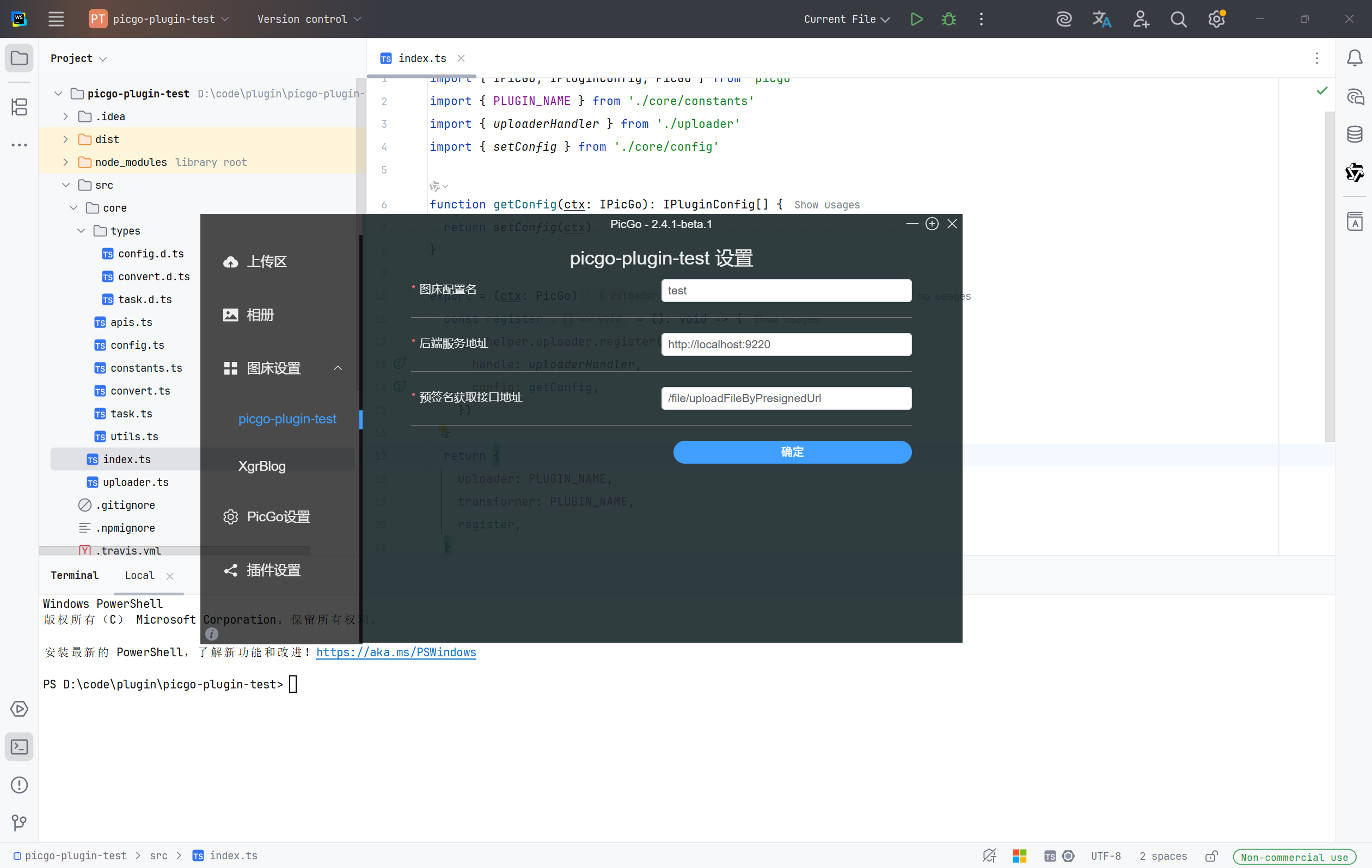The width and height of the screenshot is (1372, 868).
Task: Click the 后端服务地址 input field
Action: point(786,344)
